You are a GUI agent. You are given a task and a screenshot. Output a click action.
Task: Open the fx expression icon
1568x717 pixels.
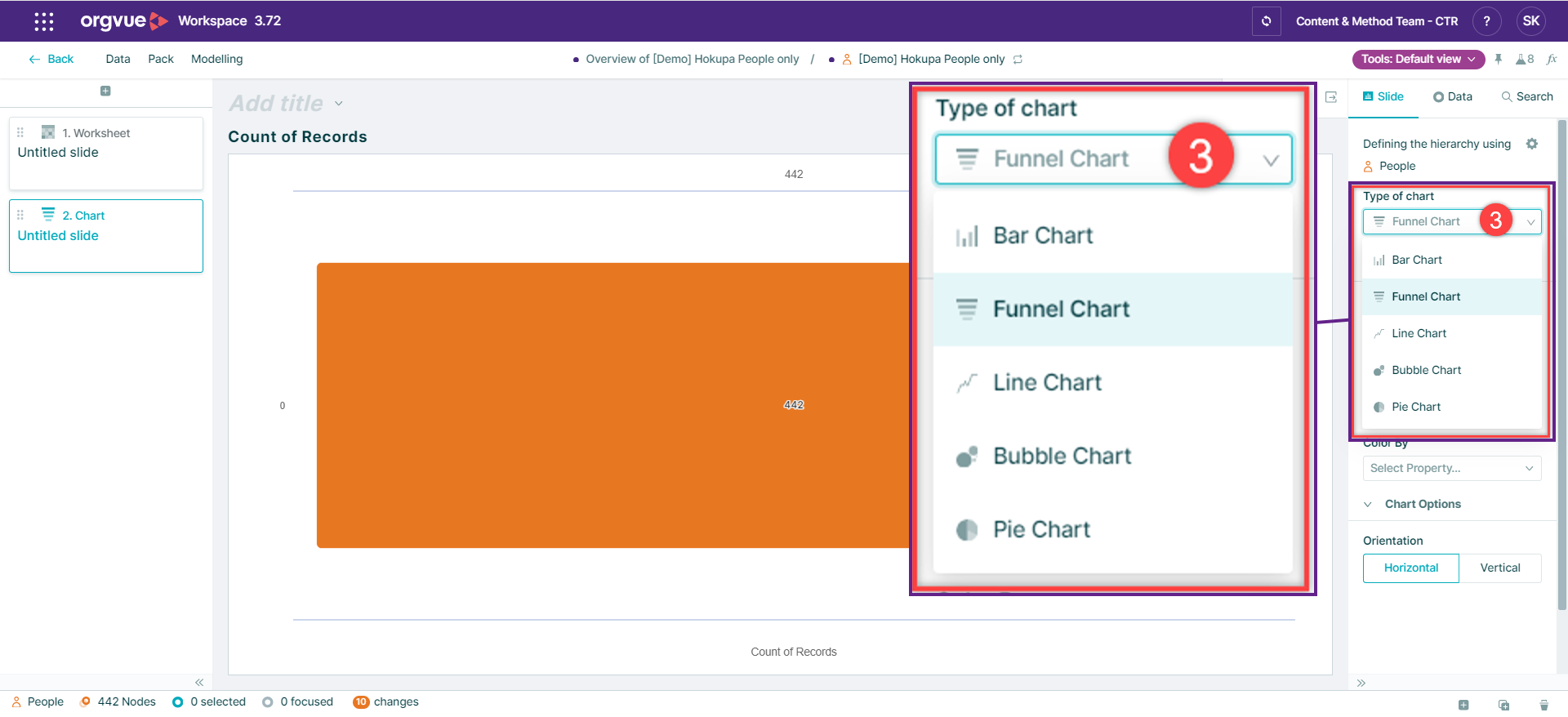click(1552, 59)
